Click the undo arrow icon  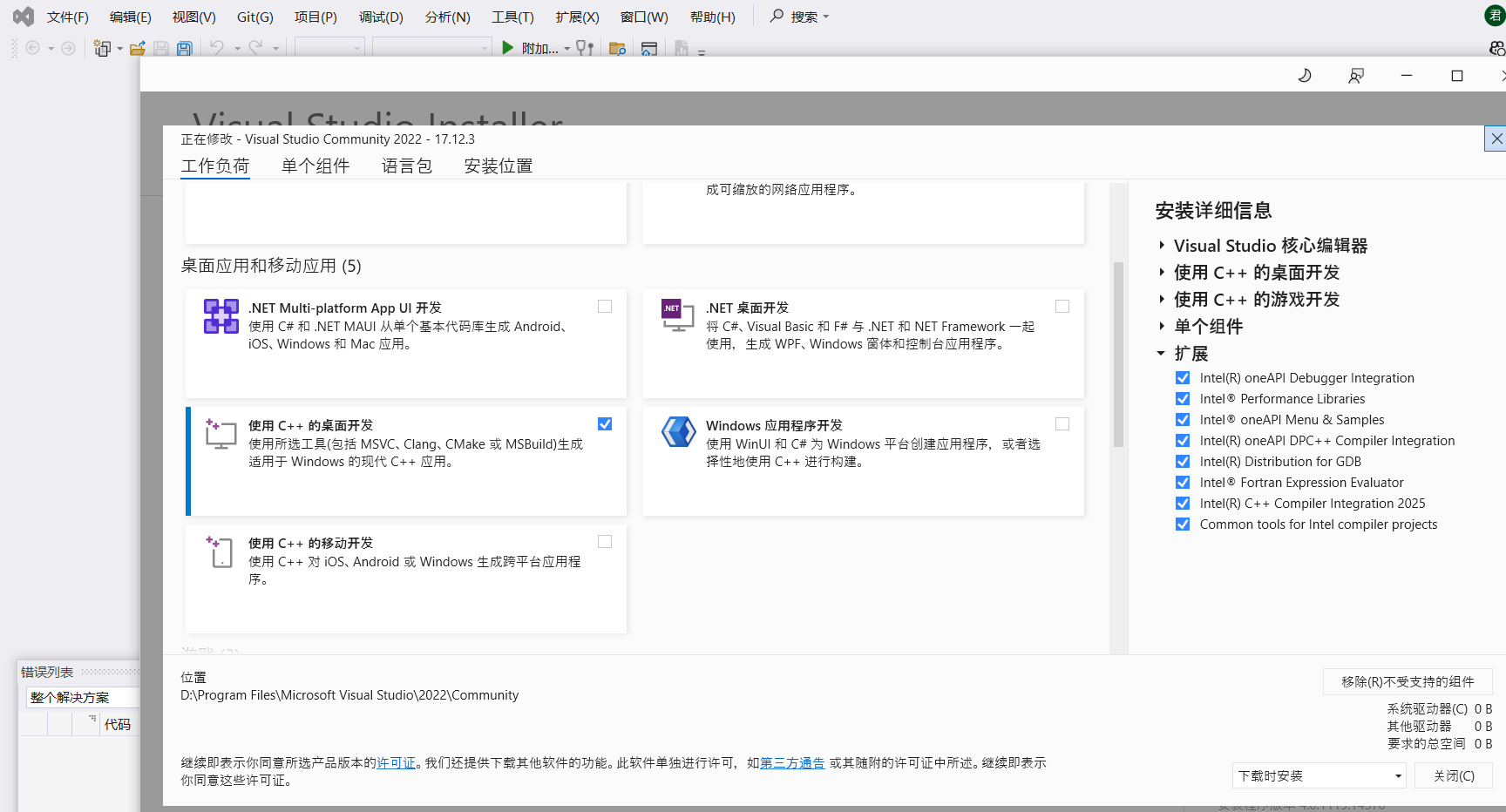[217, 48]
